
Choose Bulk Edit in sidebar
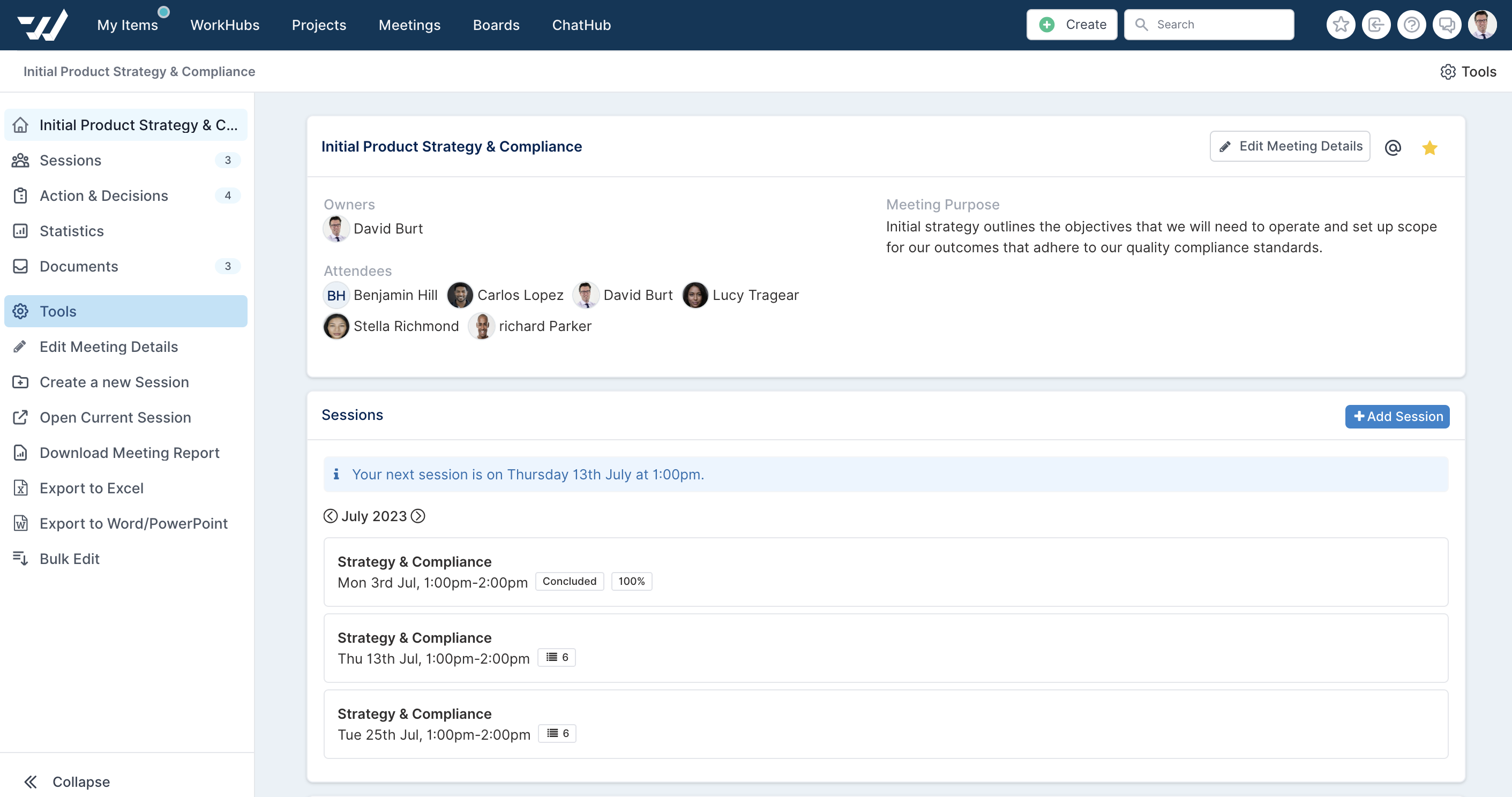tap(125, 559)
